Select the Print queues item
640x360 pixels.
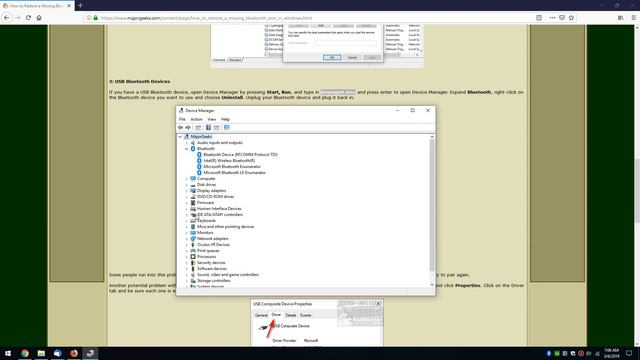(x=208, y=251)
